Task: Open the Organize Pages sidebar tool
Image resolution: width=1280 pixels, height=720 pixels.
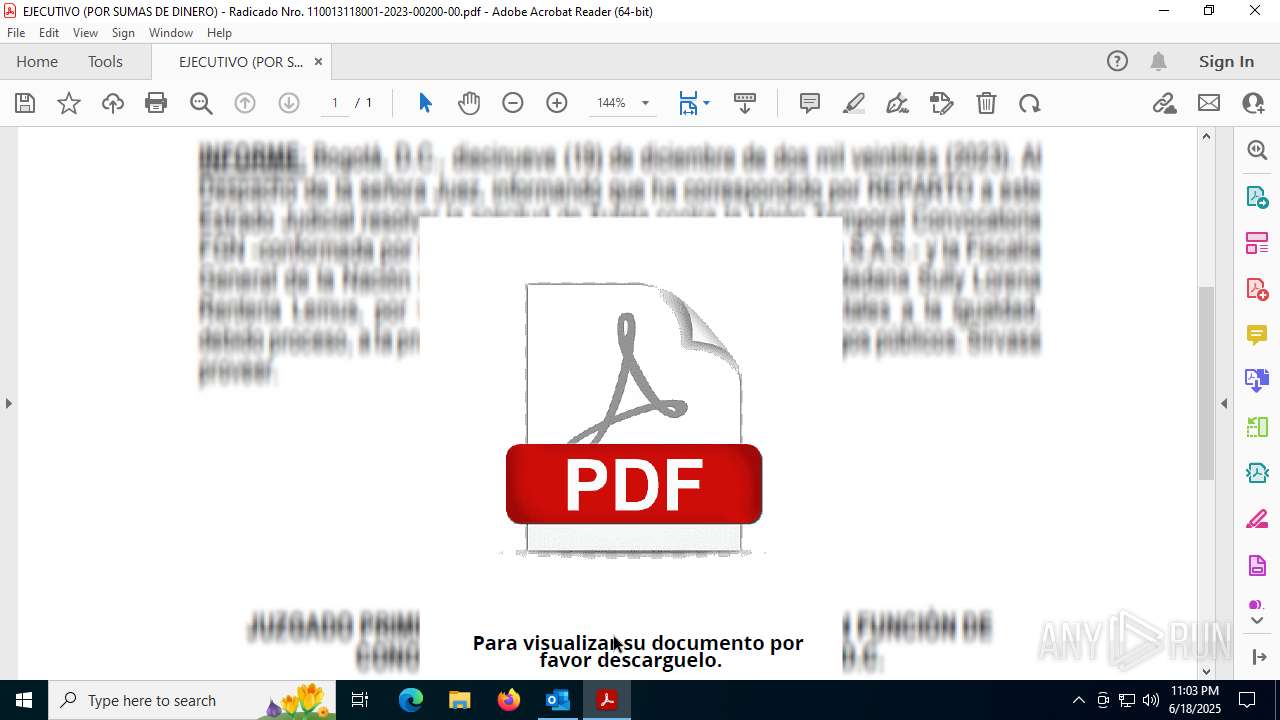Action: [x=1257, y=243]
